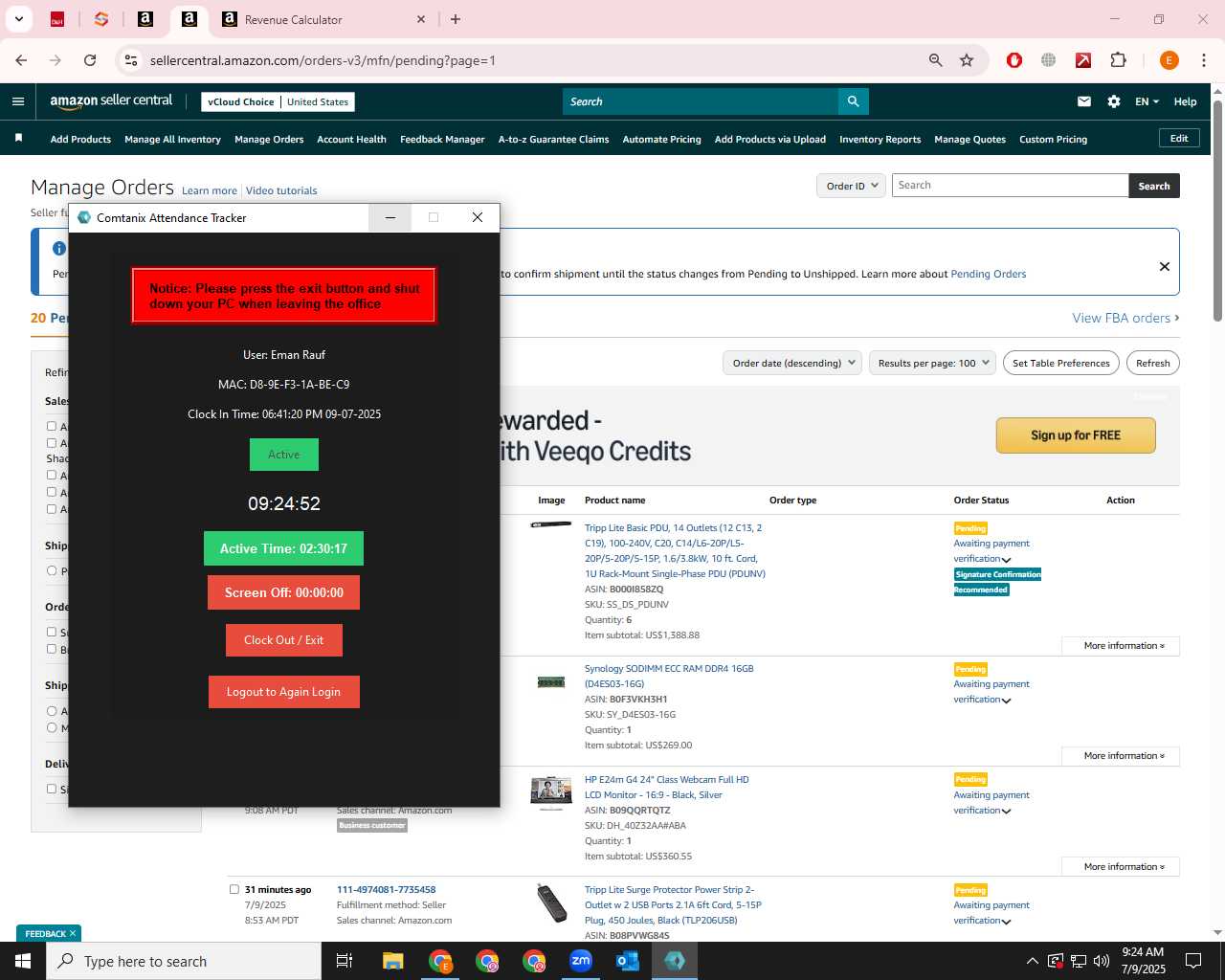Open the Chrome profile avatar E
Viewport: 1225px width, 980px height.
1169,60
